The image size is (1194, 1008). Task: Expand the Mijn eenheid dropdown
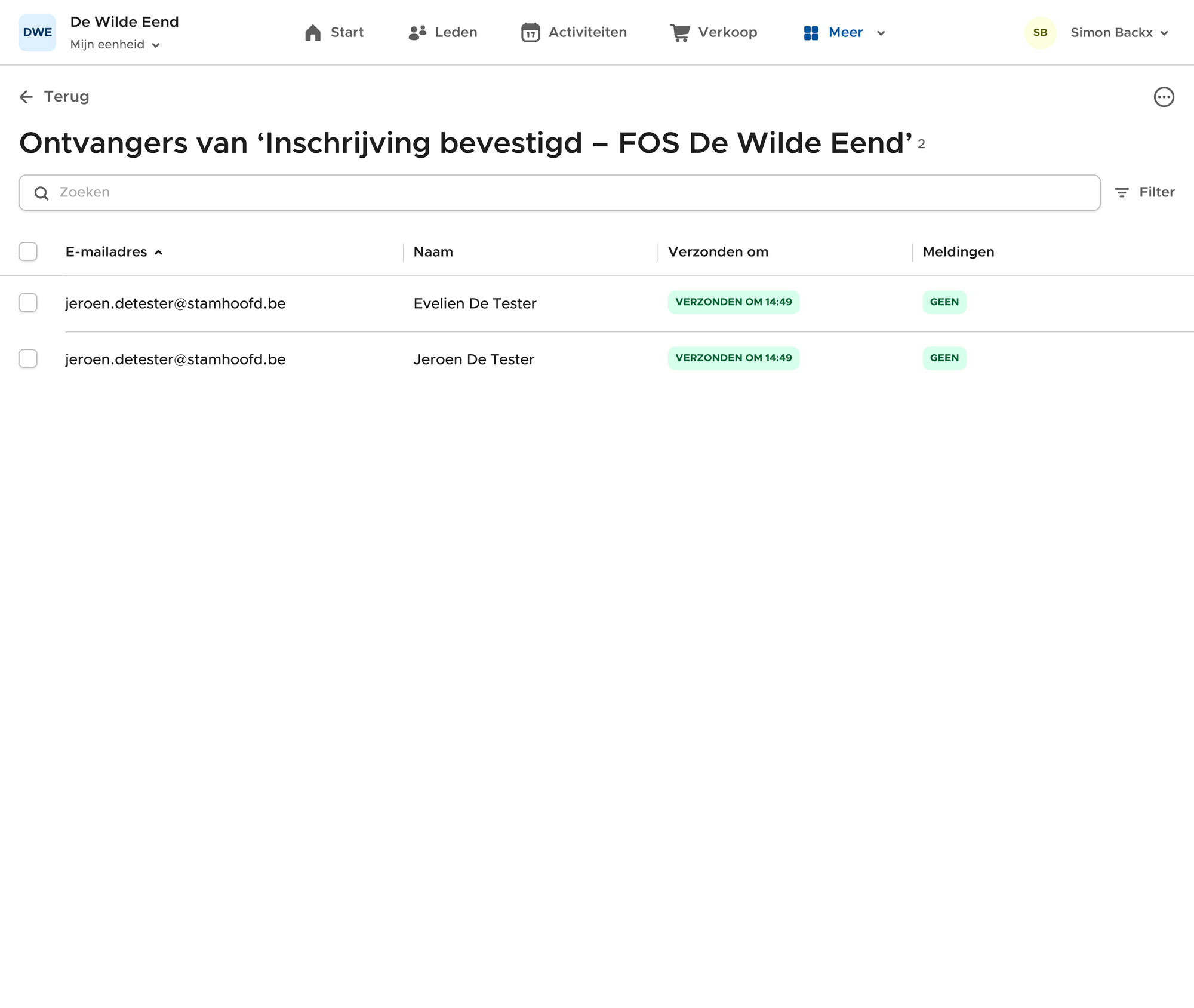(x=115, y=45)
